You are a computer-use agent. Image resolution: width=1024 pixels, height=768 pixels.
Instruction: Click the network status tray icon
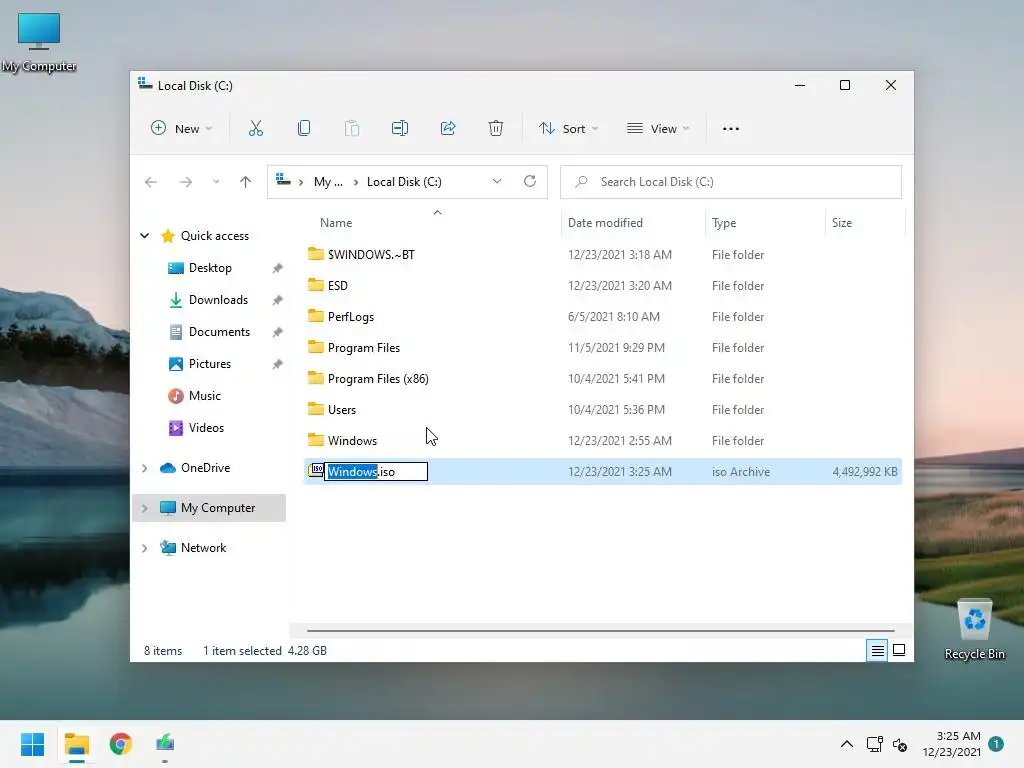point(874,744)
